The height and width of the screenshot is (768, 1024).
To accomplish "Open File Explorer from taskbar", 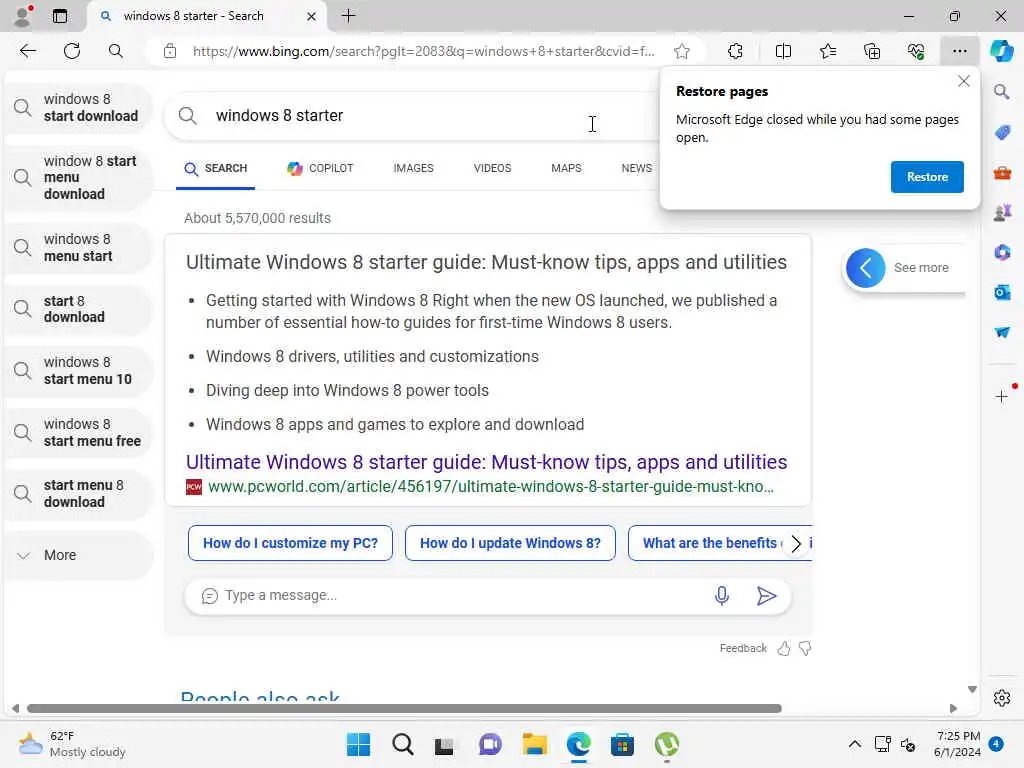I will click(x=534, y=744).
